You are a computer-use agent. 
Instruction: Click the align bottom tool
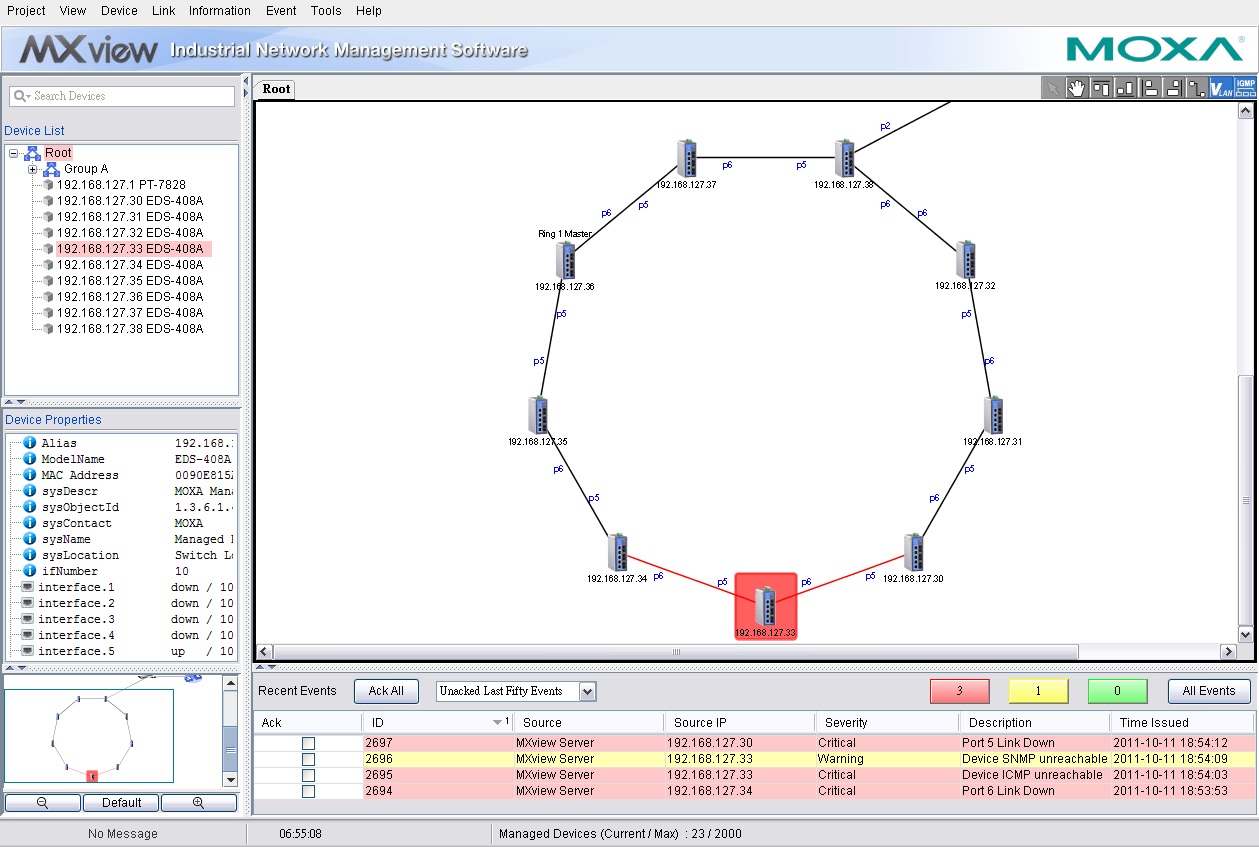click(x=1125, y=88)
